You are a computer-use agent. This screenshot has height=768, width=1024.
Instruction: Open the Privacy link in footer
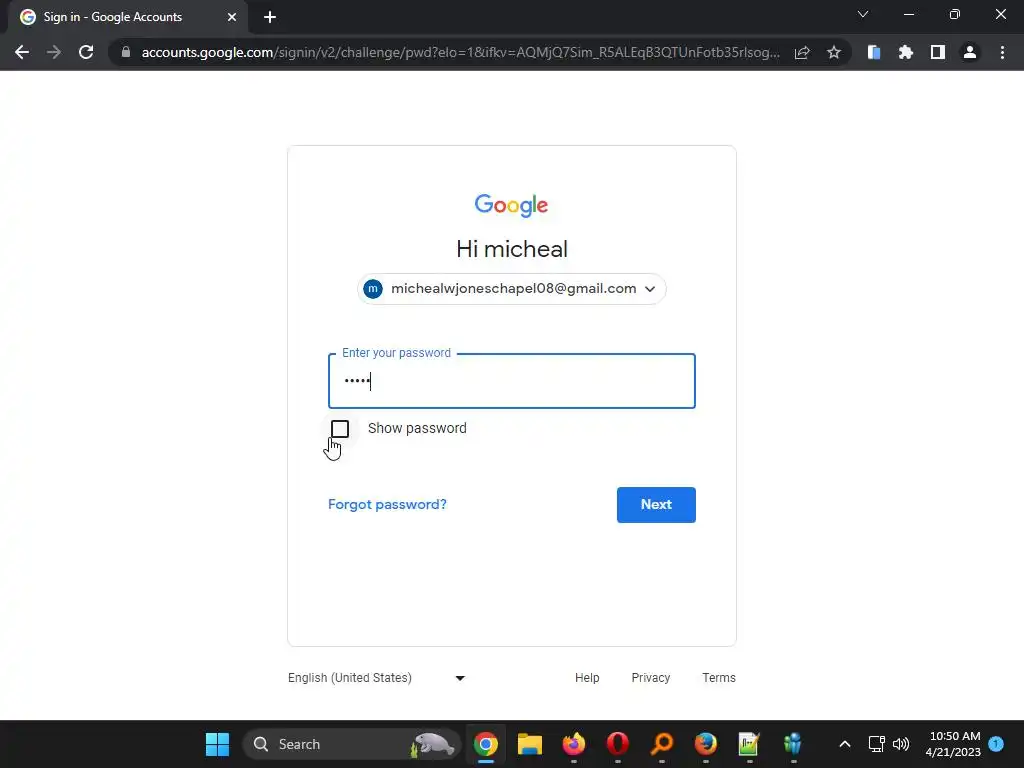[x=650, y=678]
